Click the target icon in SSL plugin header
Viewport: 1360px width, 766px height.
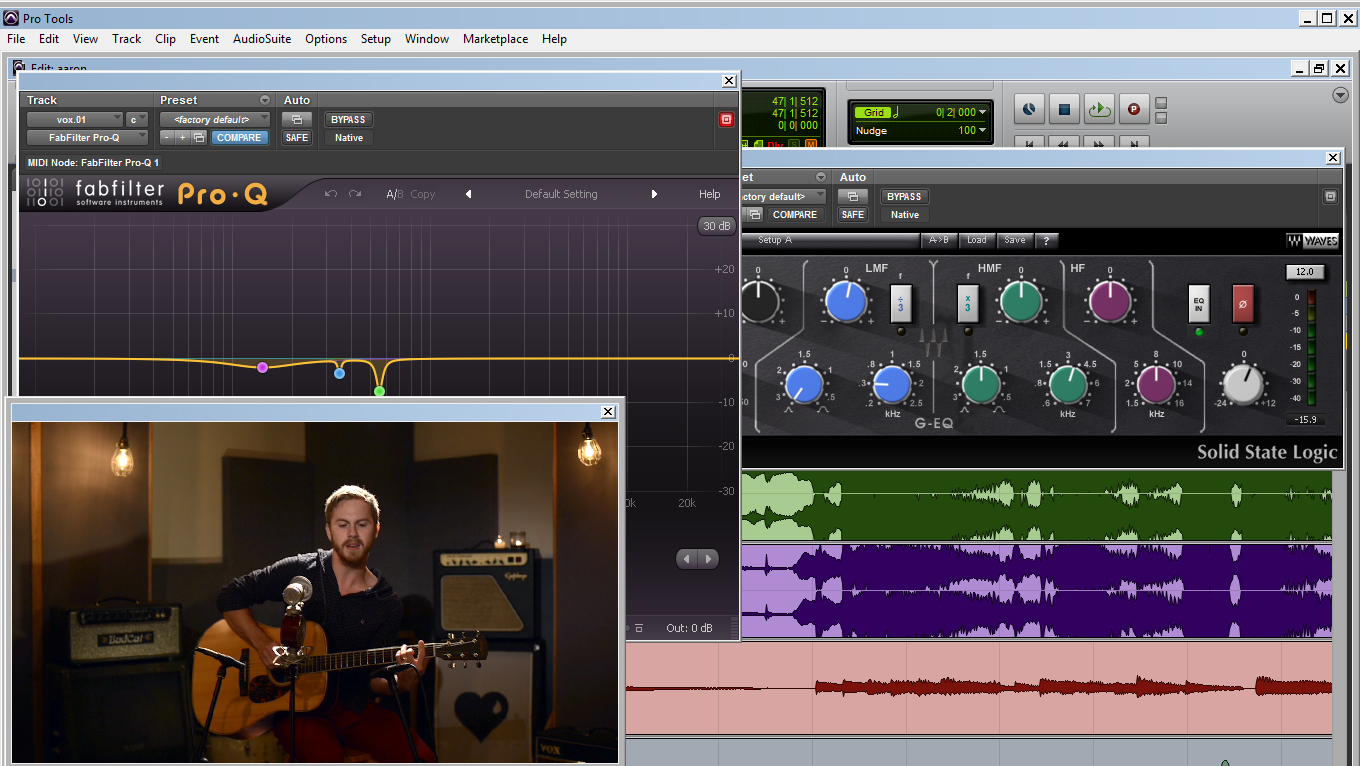(1331, 196)
